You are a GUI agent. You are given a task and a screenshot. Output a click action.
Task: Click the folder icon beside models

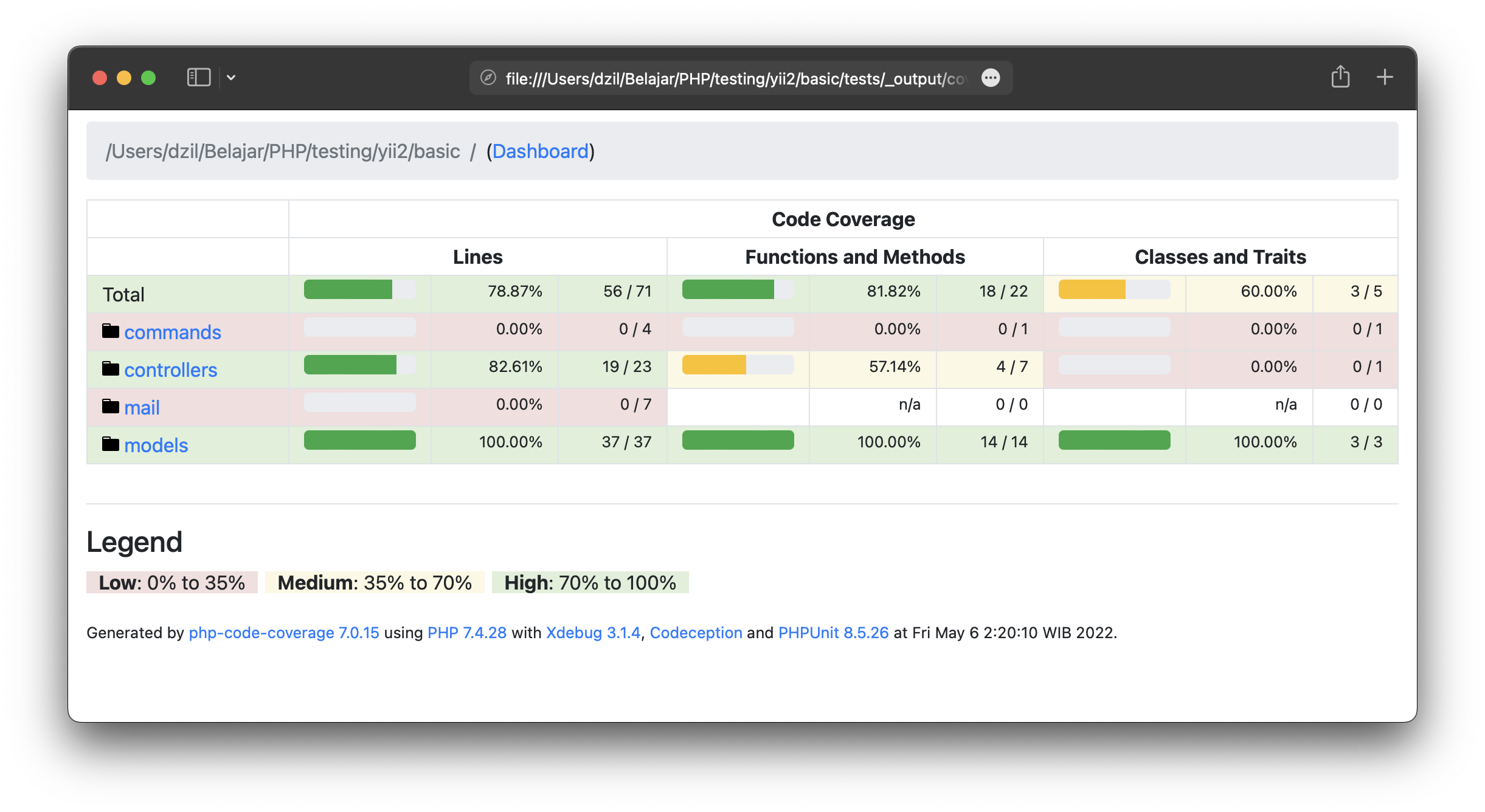click(x=110, y=444)
